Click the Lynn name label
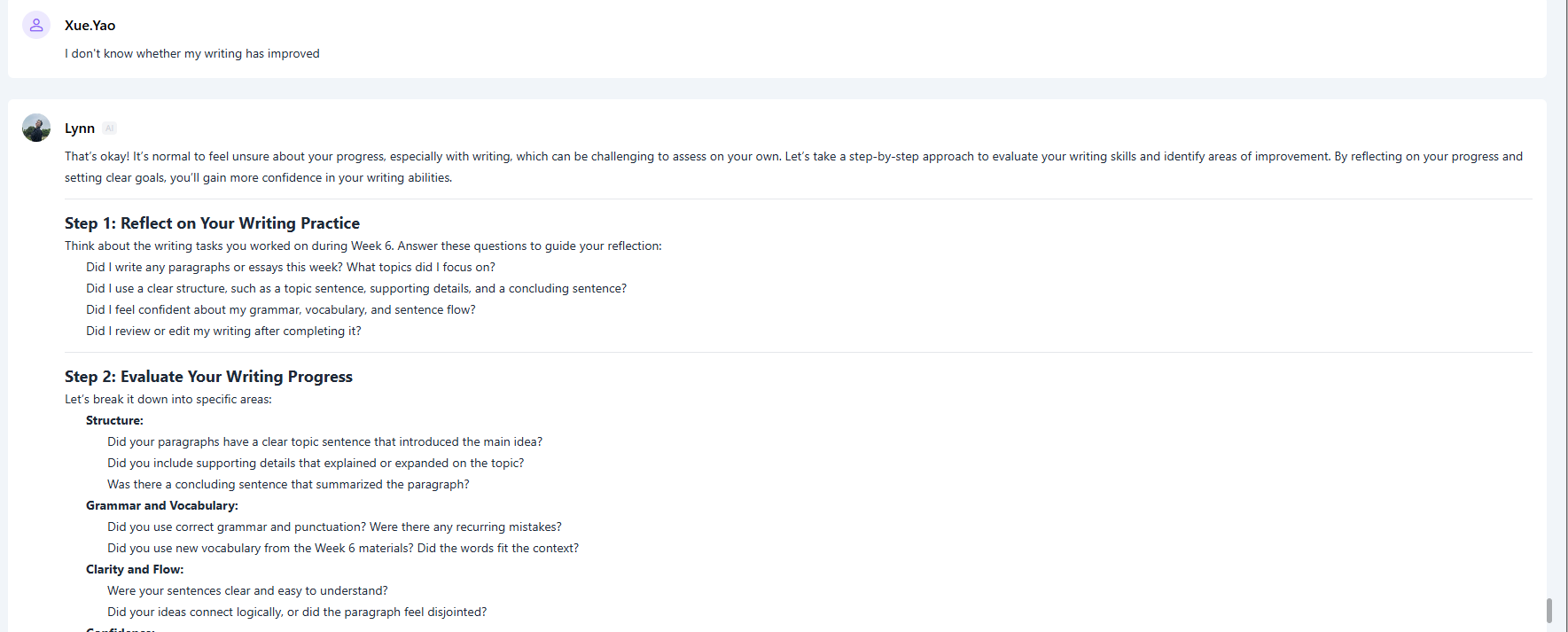1568x632 pixels. click(80, 129)
